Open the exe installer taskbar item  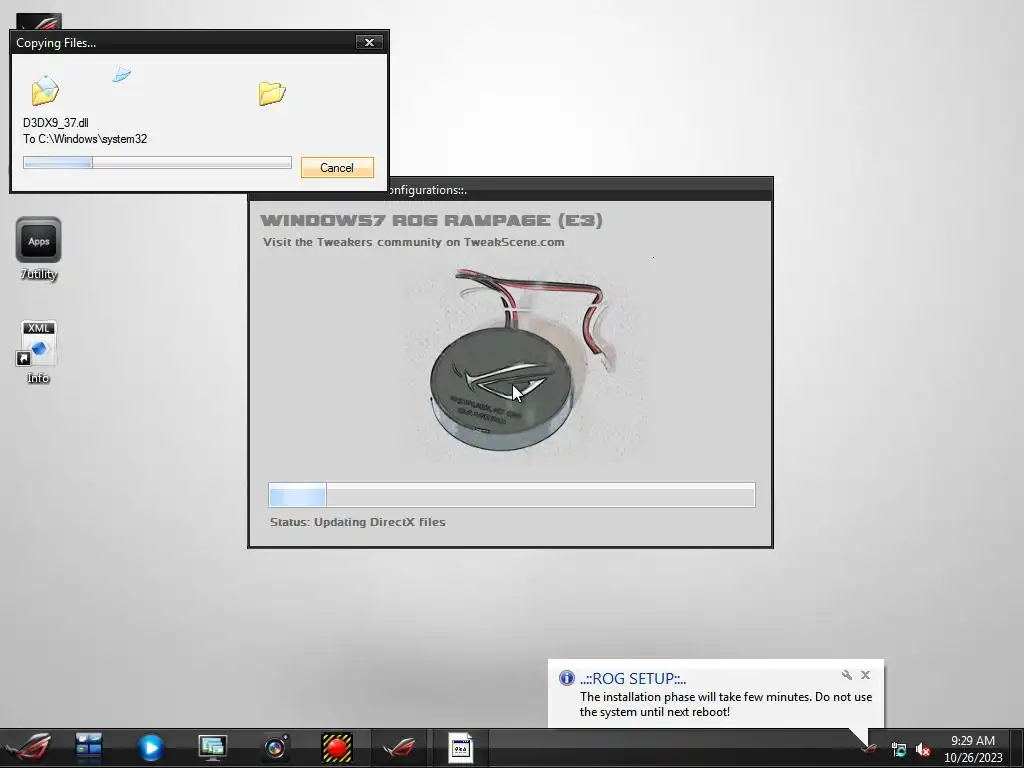460,747
